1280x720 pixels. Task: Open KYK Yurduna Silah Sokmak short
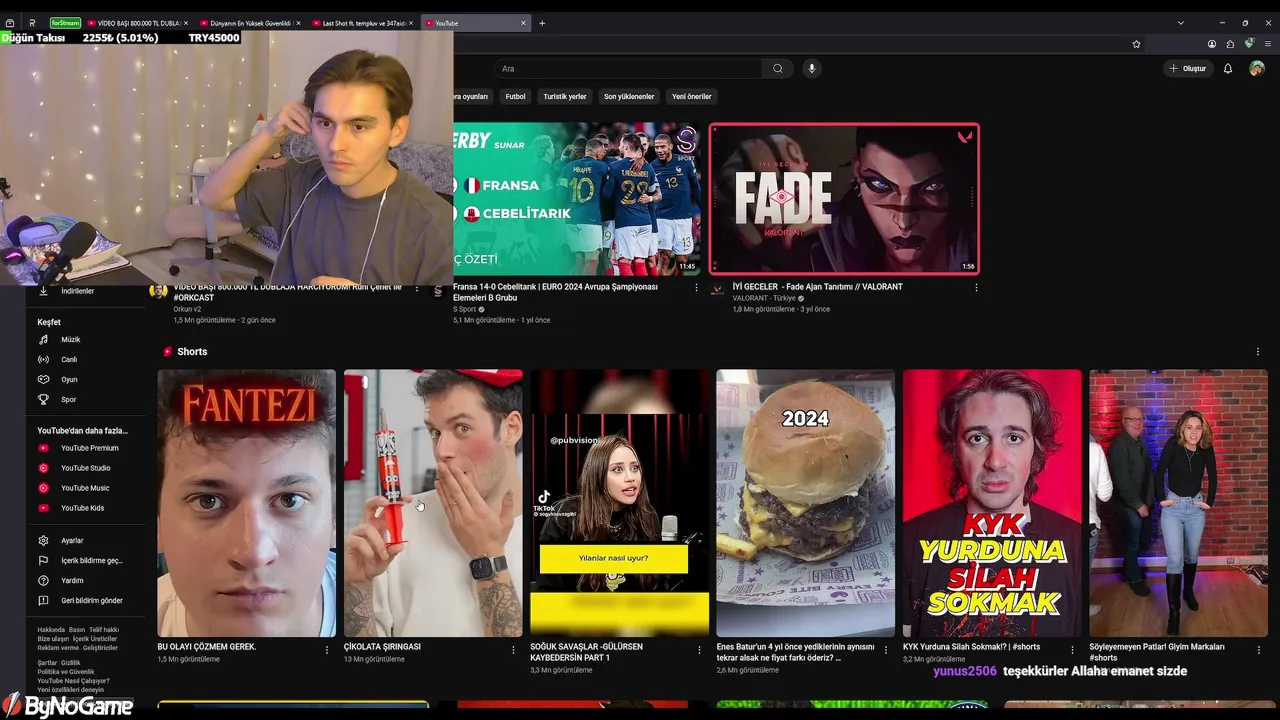992,503
